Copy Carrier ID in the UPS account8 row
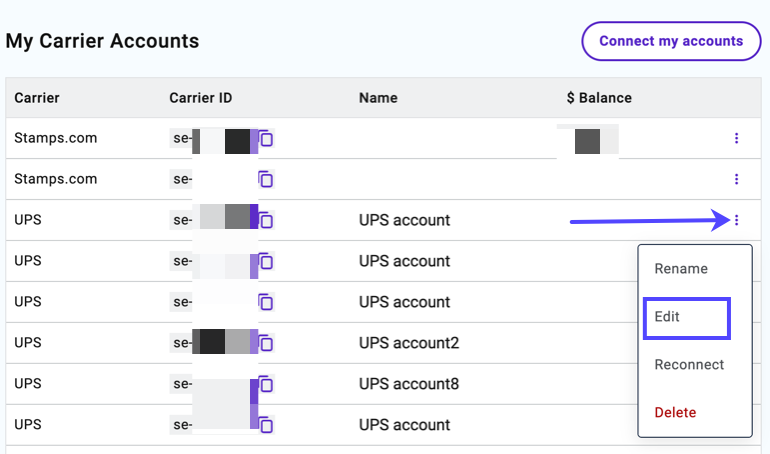This screenshot has width=770, height=454. pos(266,384)
